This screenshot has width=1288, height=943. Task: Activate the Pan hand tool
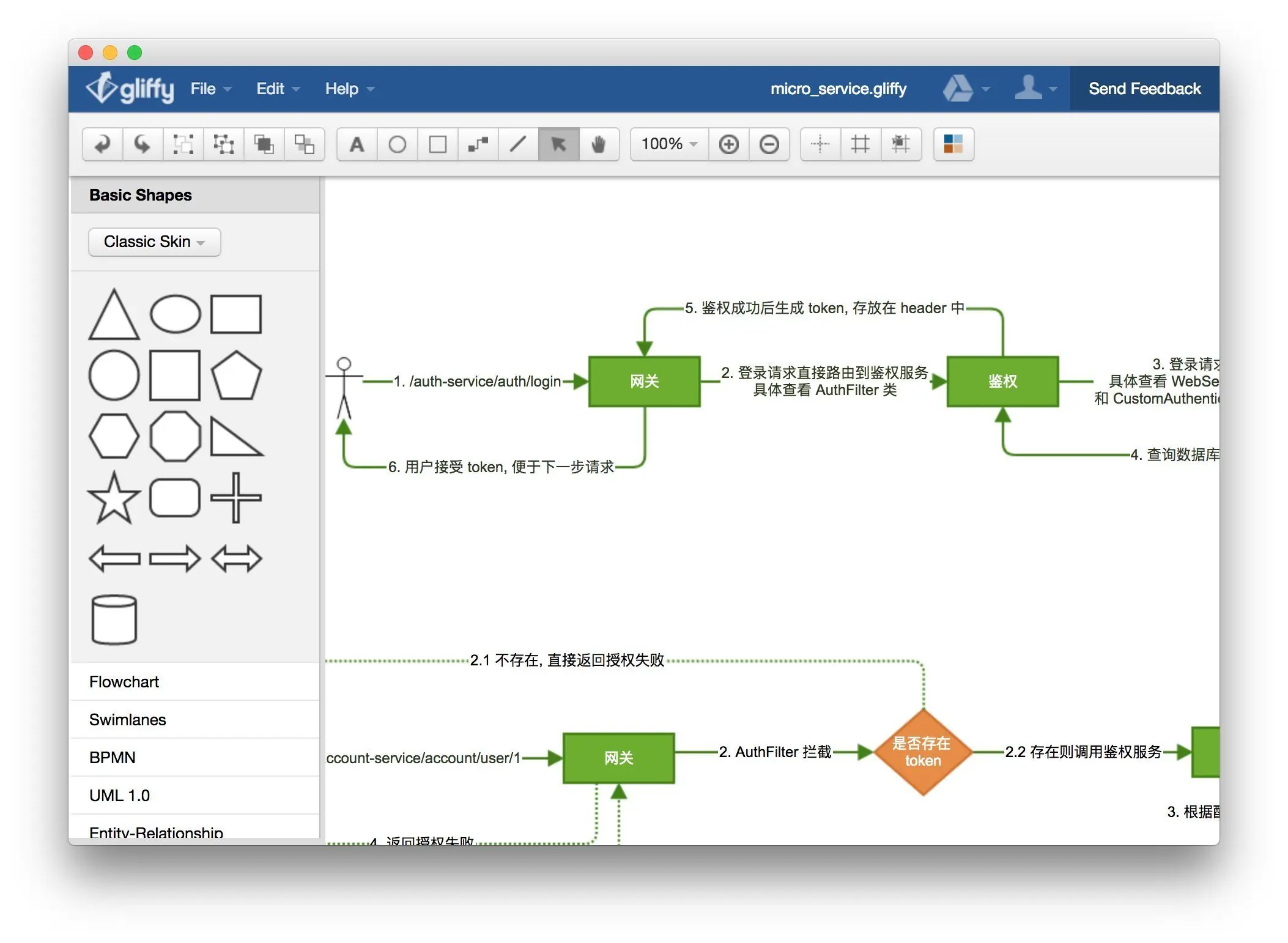tap(598, 144)
